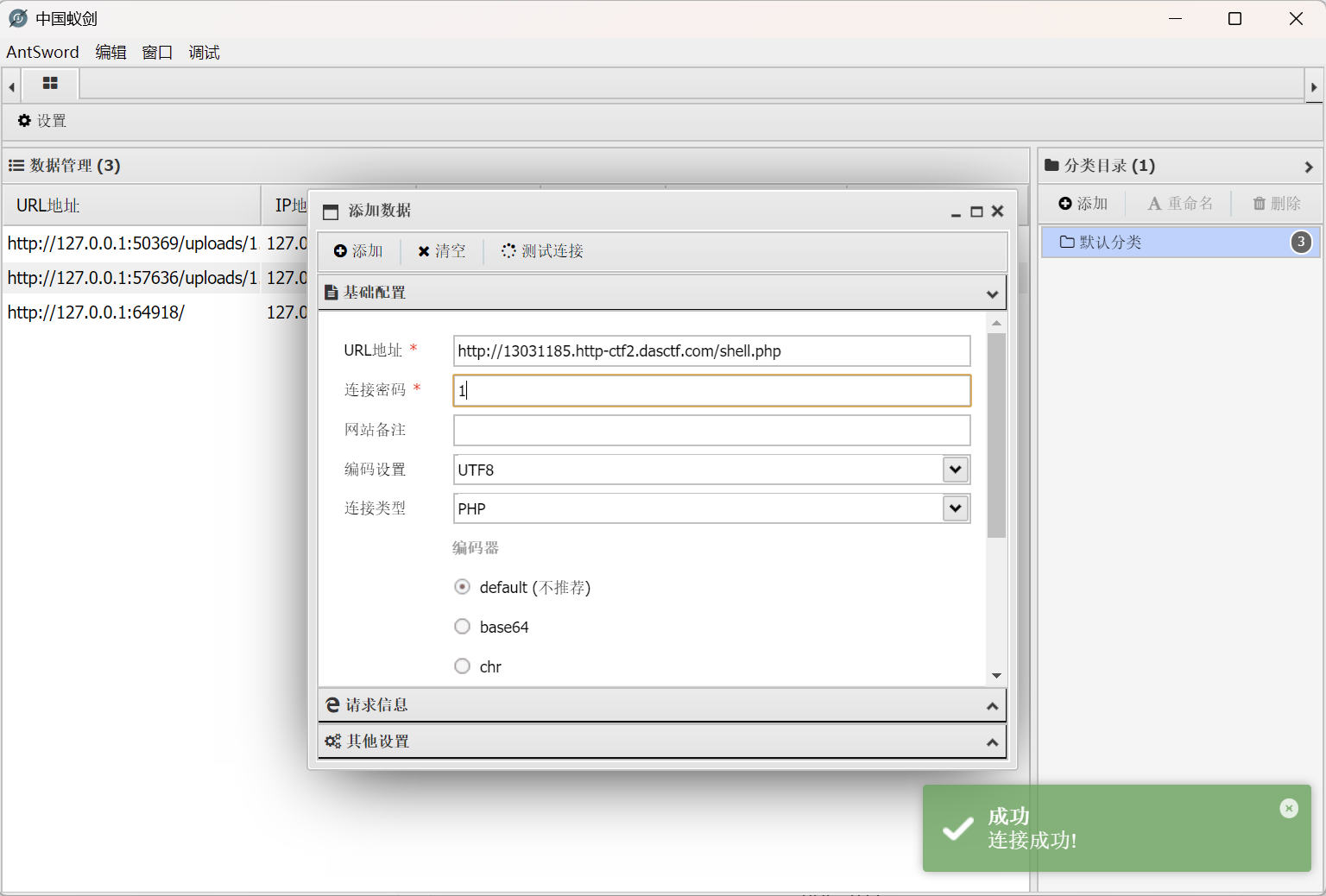
Task: Select the 127.0.0.1:50369 URL row
Action: tap(132, 243)
